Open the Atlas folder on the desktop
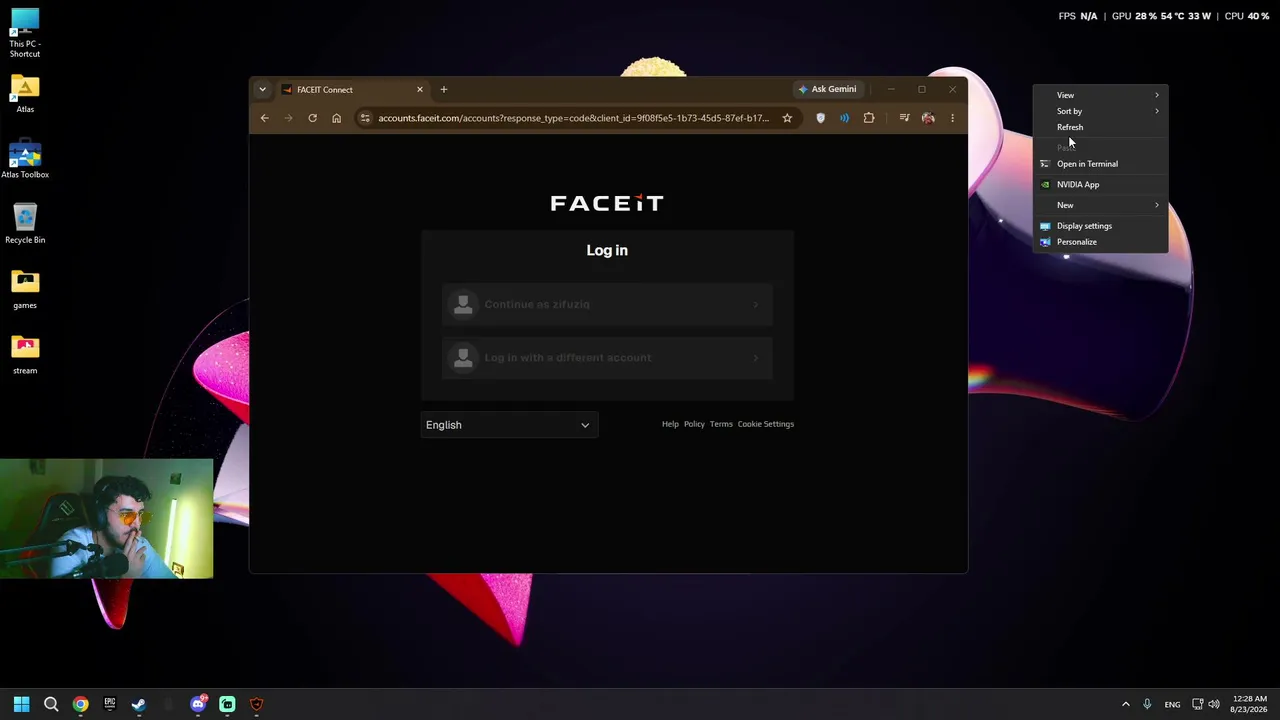The width and height of the screenshot is (1280, 720). pyautogui.click(x=25, y=94)
